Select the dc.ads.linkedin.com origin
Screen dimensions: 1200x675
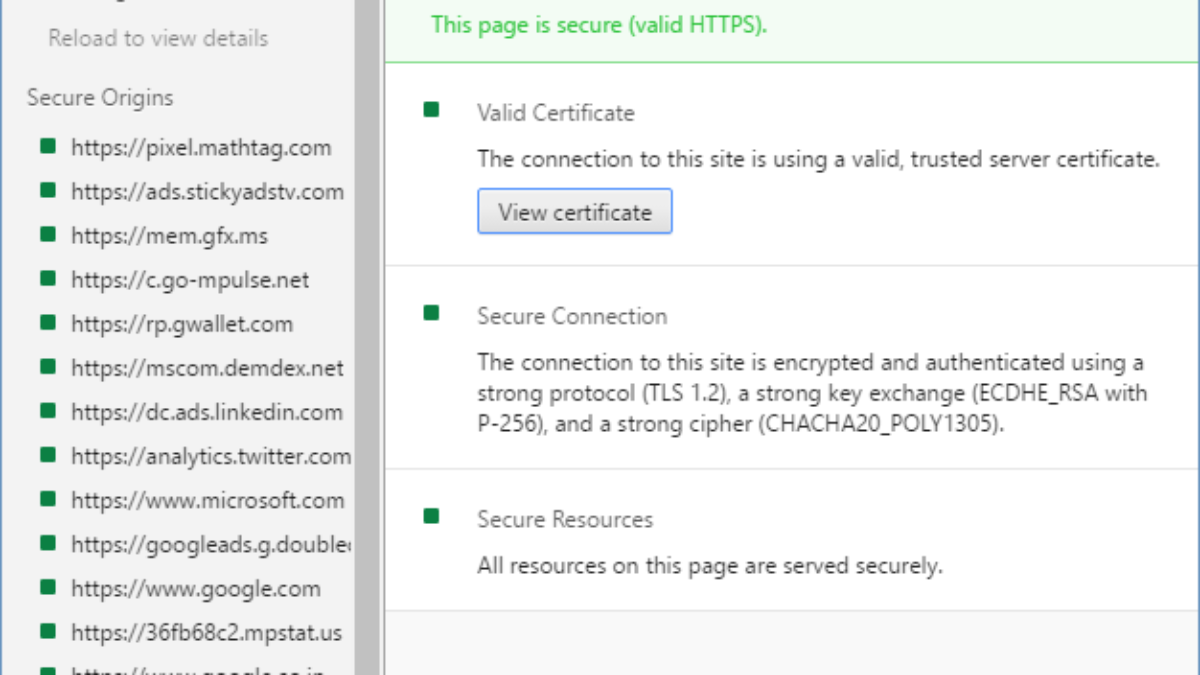tap(206, 412)
